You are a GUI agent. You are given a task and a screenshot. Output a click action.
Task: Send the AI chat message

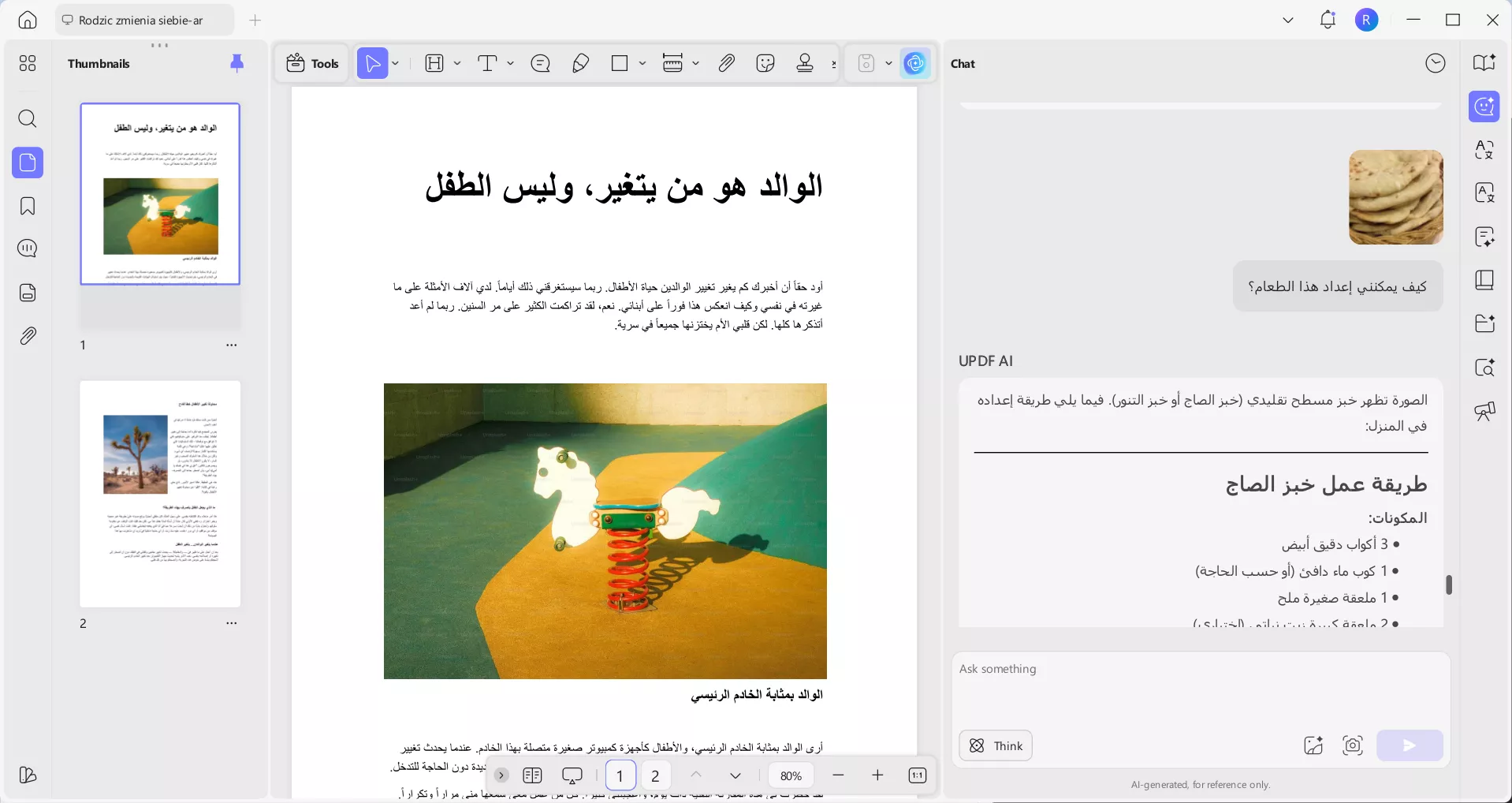point(1409,745)
